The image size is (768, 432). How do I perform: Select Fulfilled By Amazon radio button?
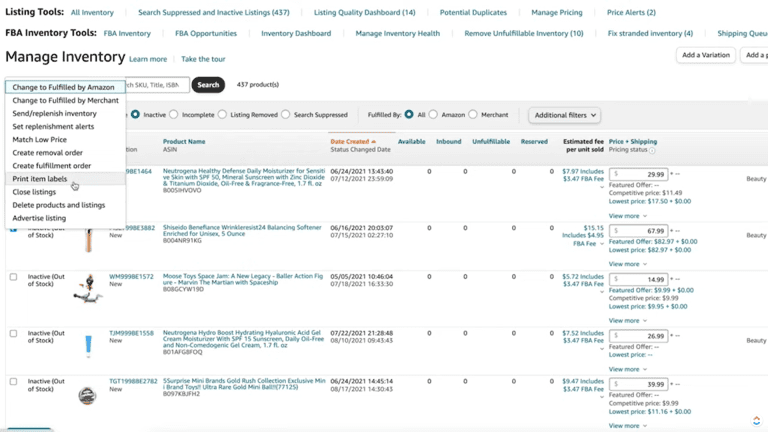pos(433,115)
